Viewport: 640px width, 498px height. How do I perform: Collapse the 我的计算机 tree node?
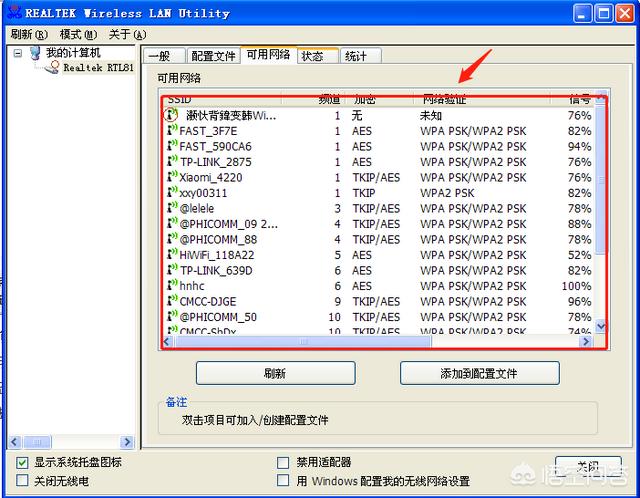[x=18, y=53]
